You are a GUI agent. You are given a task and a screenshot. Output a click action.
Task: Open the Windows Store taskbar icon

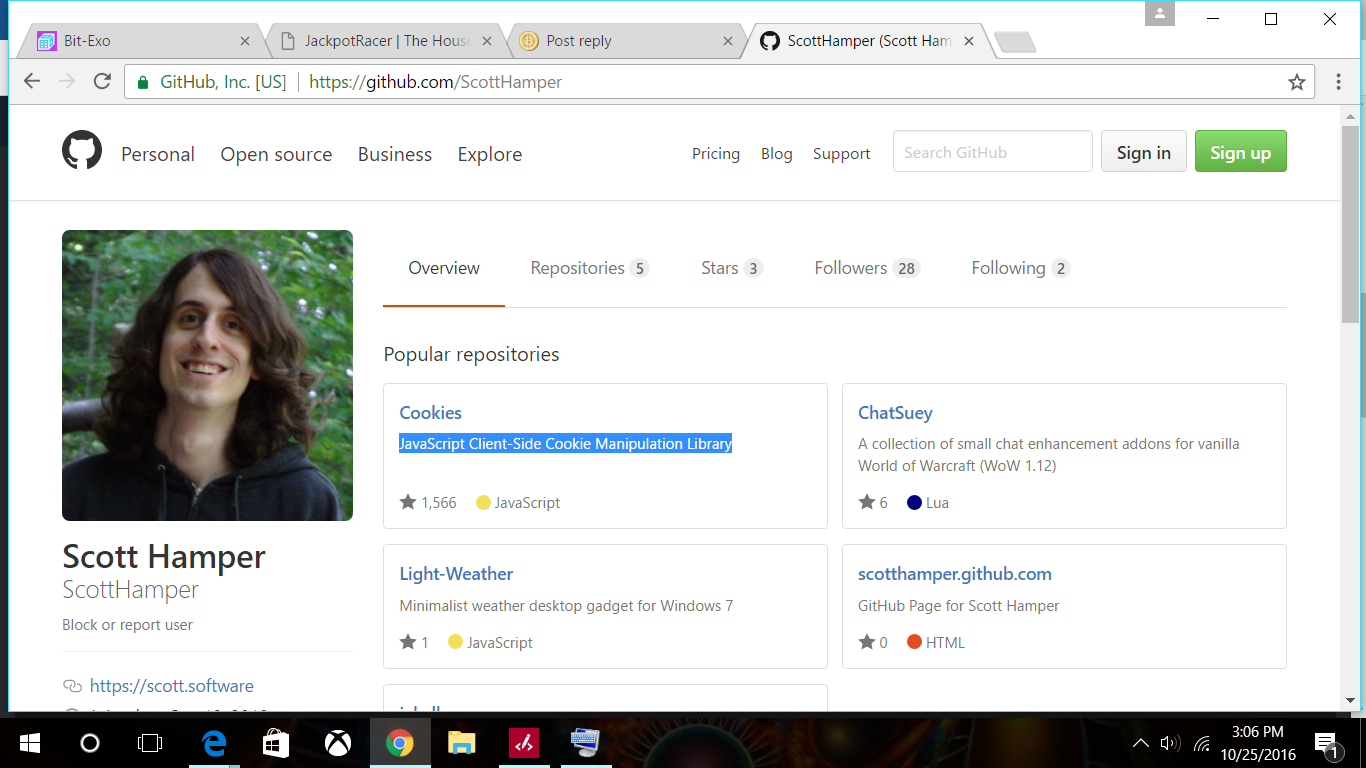[x=276, y=743]
